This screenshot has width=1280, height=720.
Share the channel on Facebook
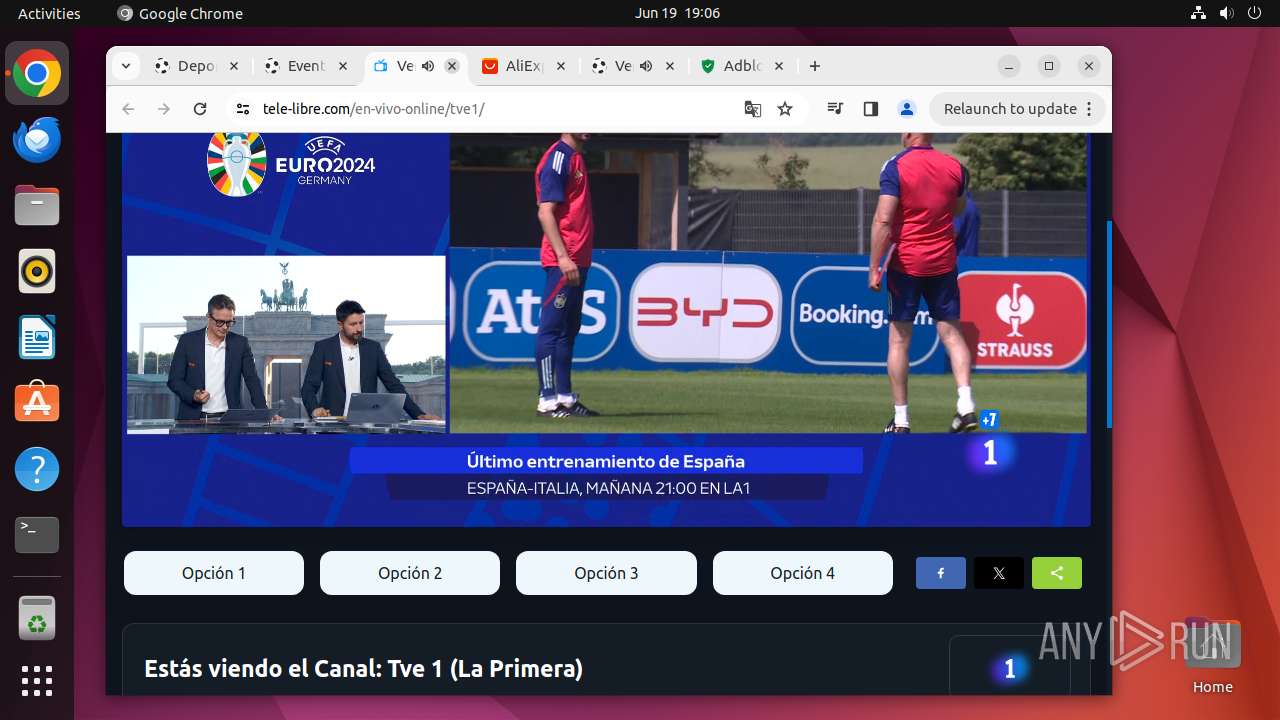[x=941, y=573]
